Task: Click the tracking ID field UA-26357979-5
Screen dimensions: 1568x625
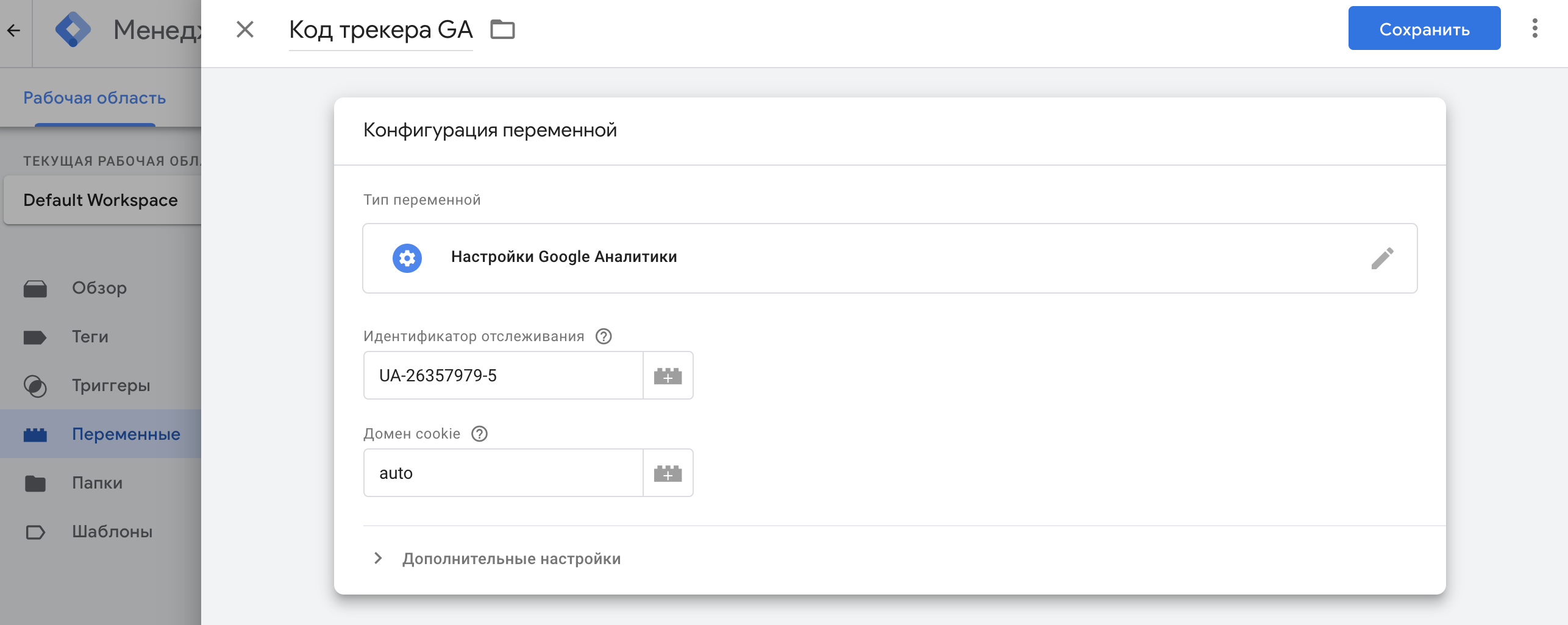Action: pyautogui.click(x=503, y=375)
